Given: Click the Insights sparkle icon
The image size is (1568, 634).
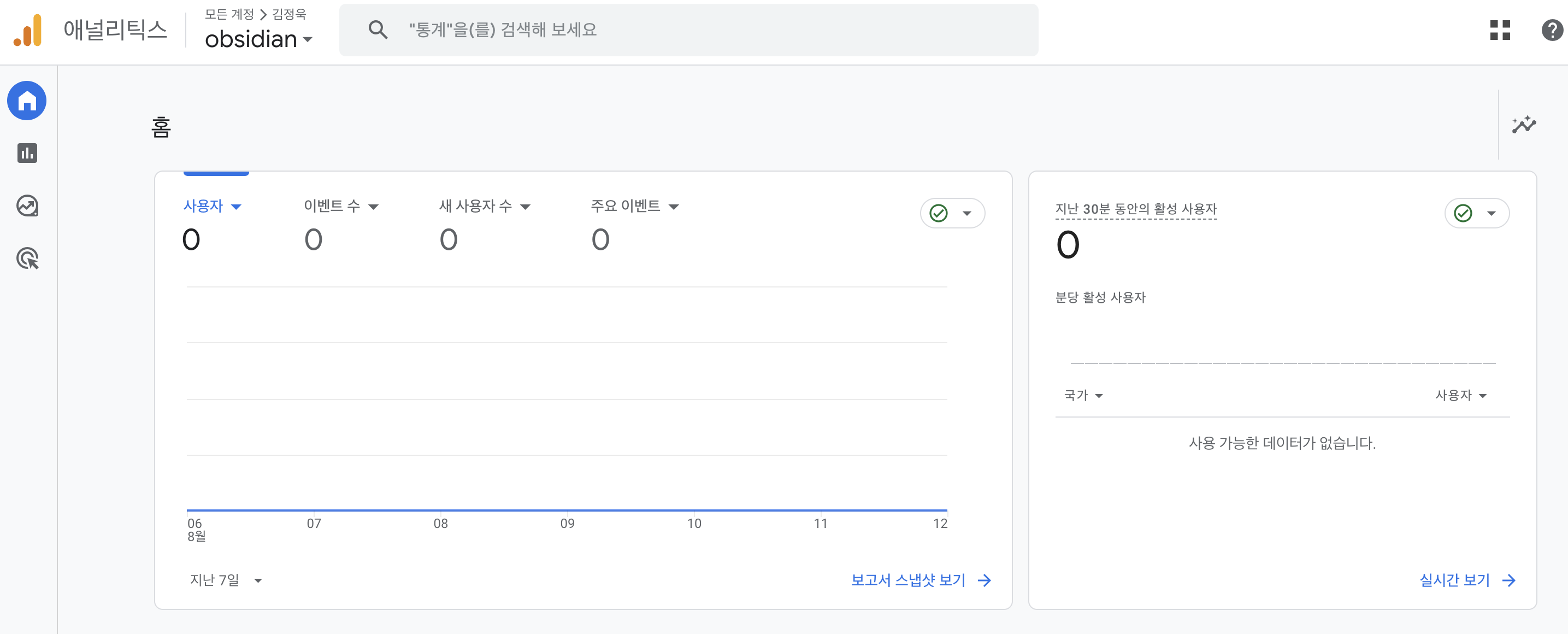Looking at the screenshot, I should (1523, 125).
